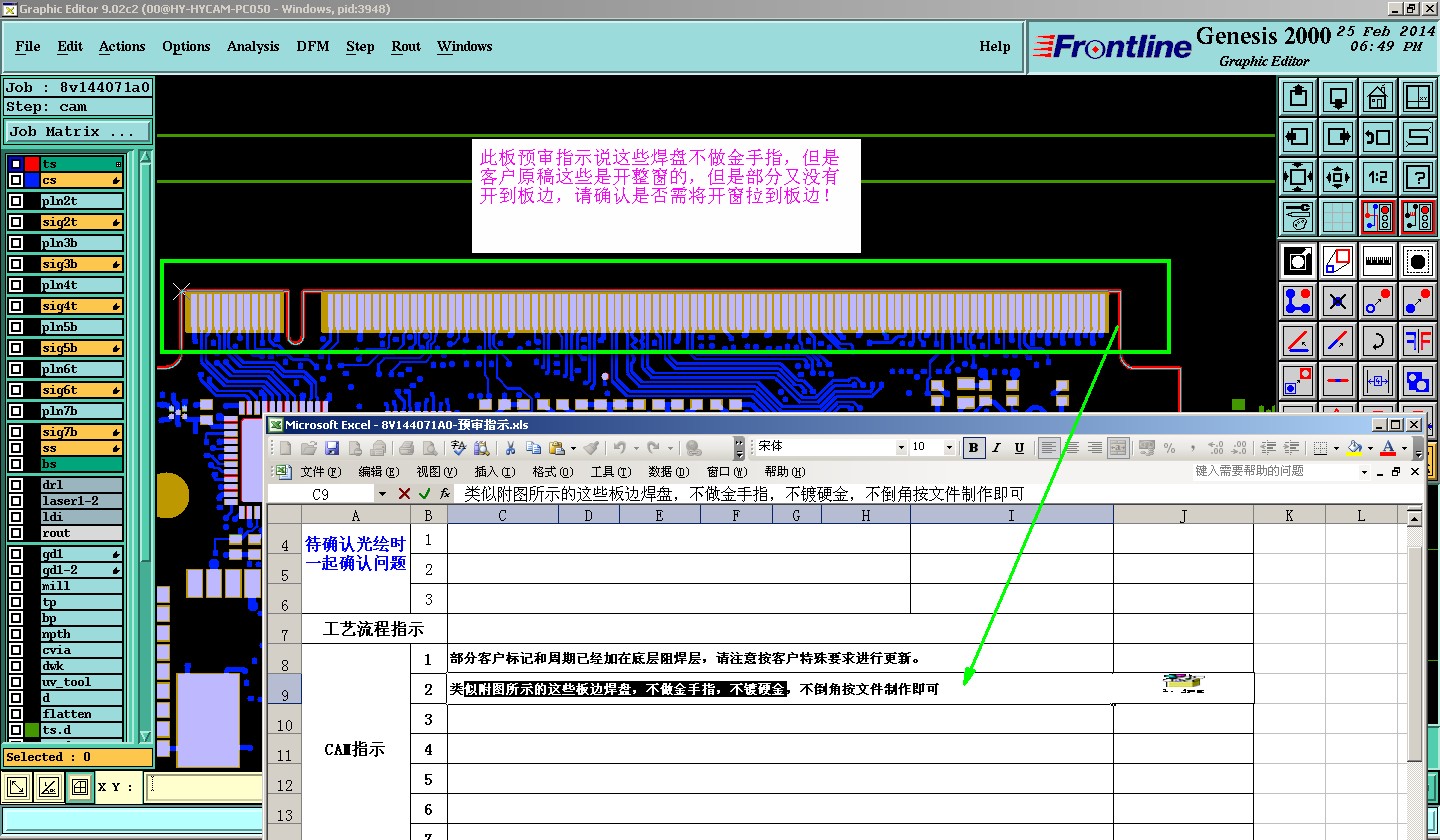Click the question mark help icon
The width and height of the screenshot is (1440, 840).
[1417, 177]
